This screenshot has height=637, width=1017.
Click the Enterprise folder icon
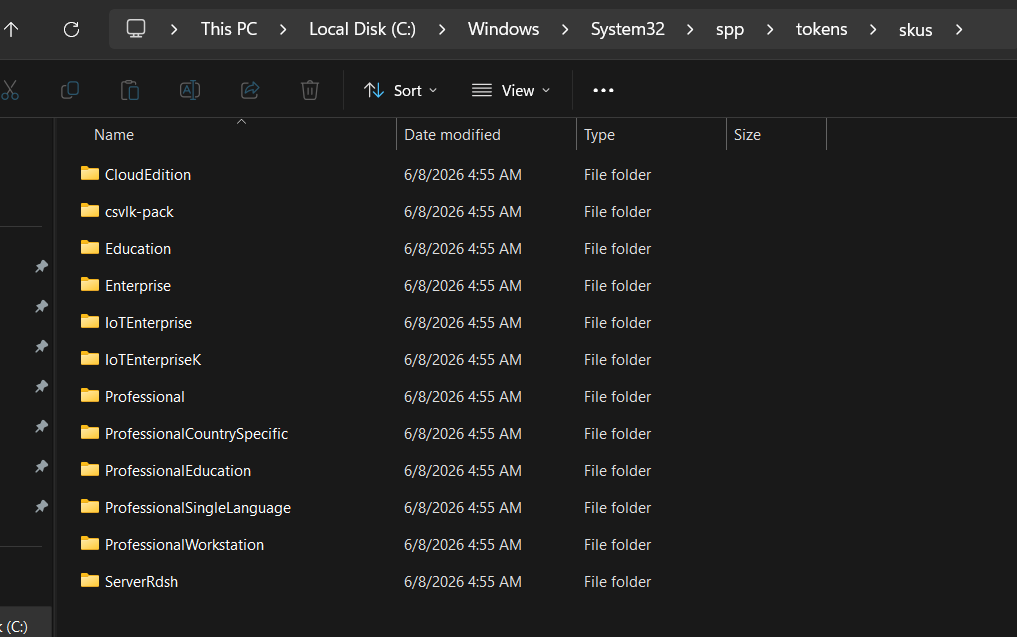(90, 284)
